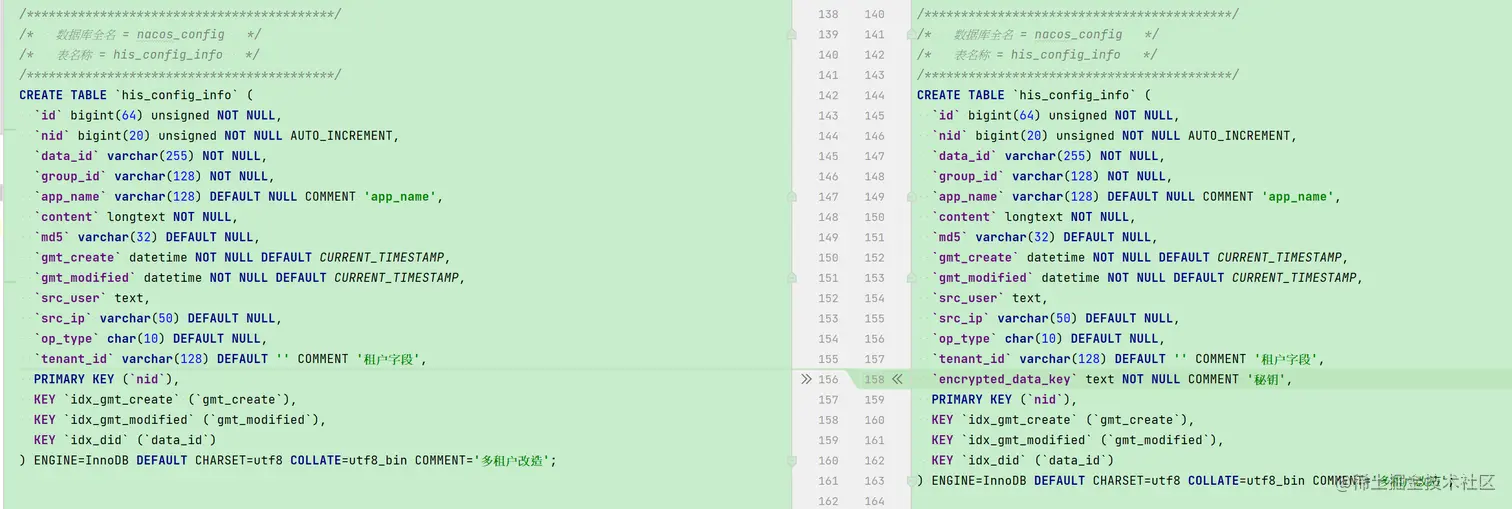Click 'app_name' comment string in right pane
The image size is (1512, 509).
(x=1297, y=196)
